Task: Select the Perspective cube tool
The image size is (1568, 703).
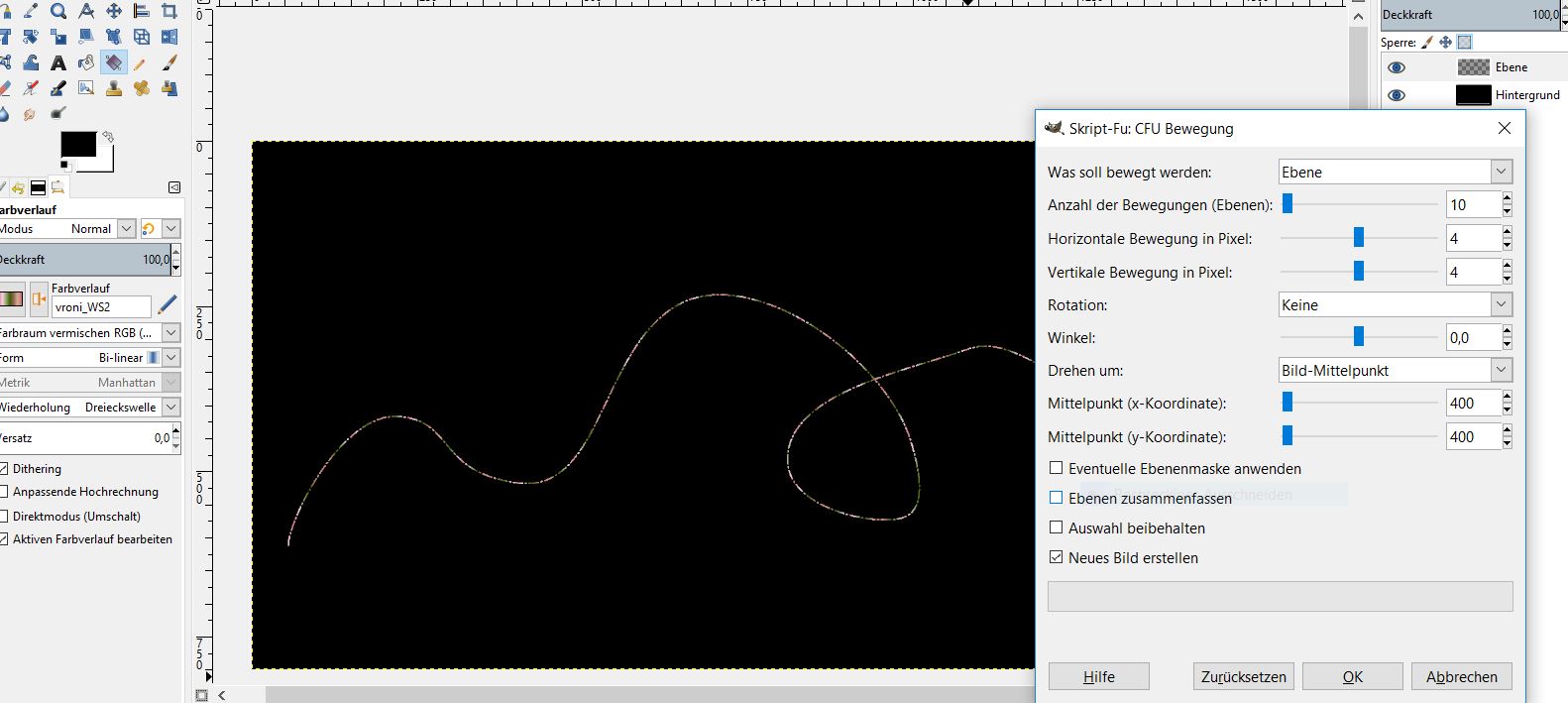Action: click(x=142, y=37)
